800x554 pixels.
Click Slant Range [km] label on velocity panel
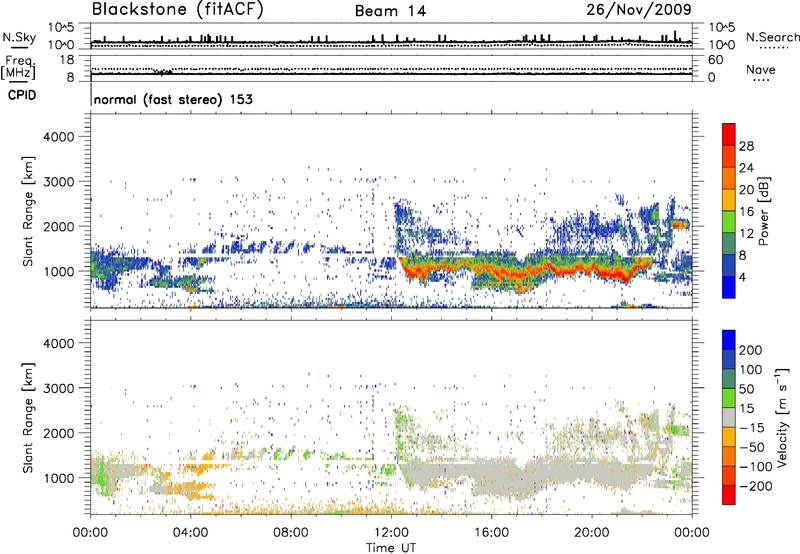(28, 417)
